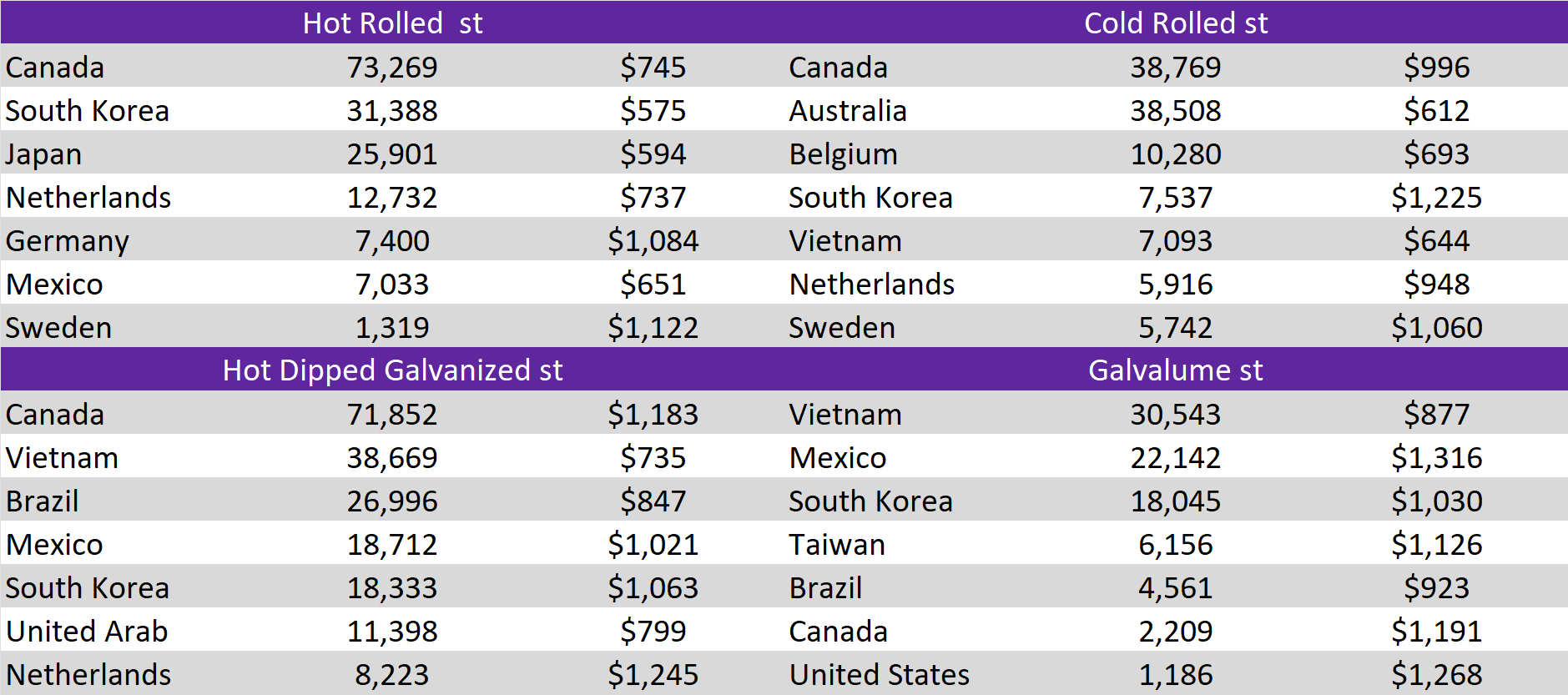Select the Belgium row label
Viewport: 1568px width, 695px height.
(x=843, y=154)
